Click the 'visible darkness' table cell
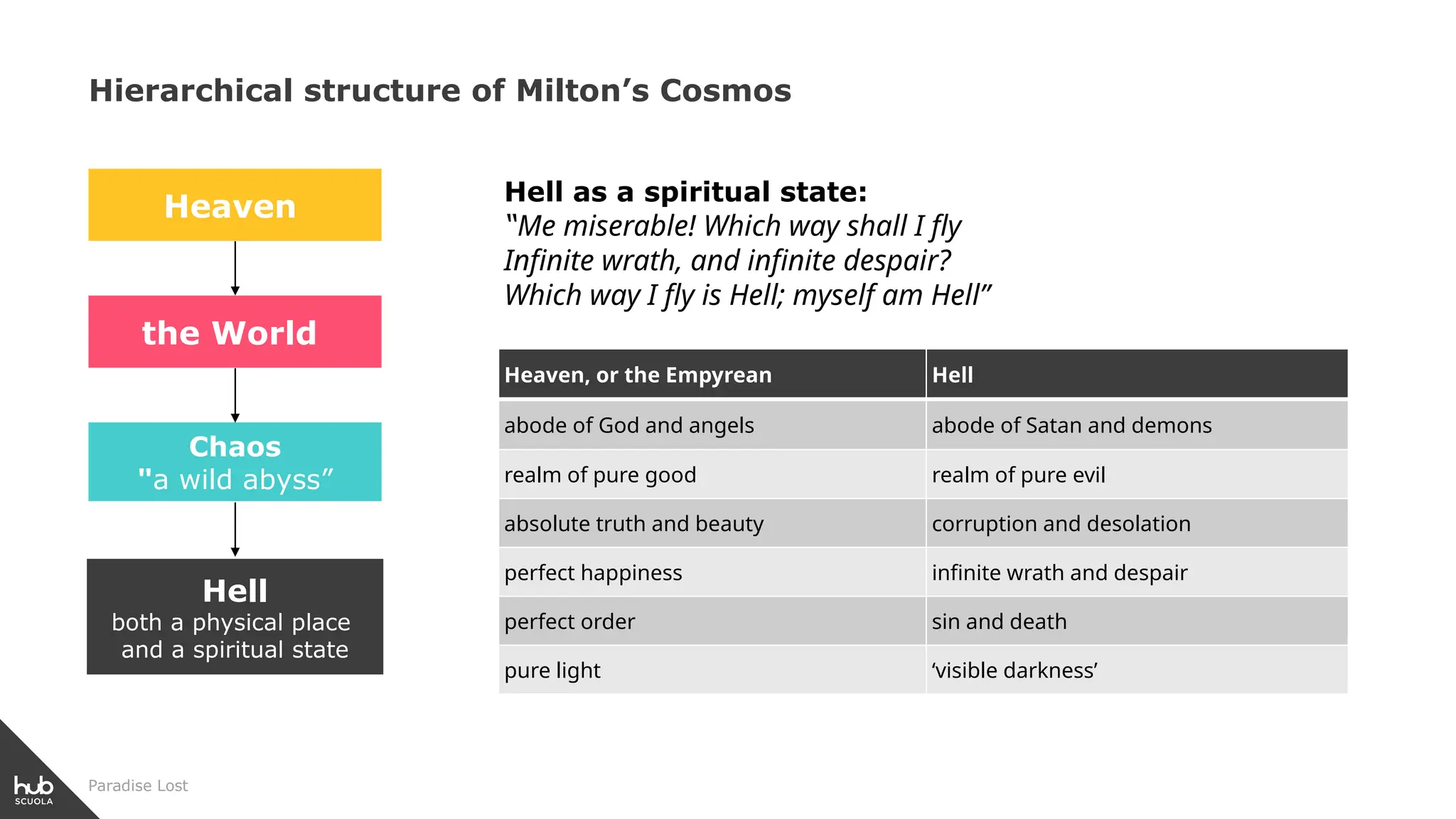Screen dimensions: 1456x819 click(1137, 670)
